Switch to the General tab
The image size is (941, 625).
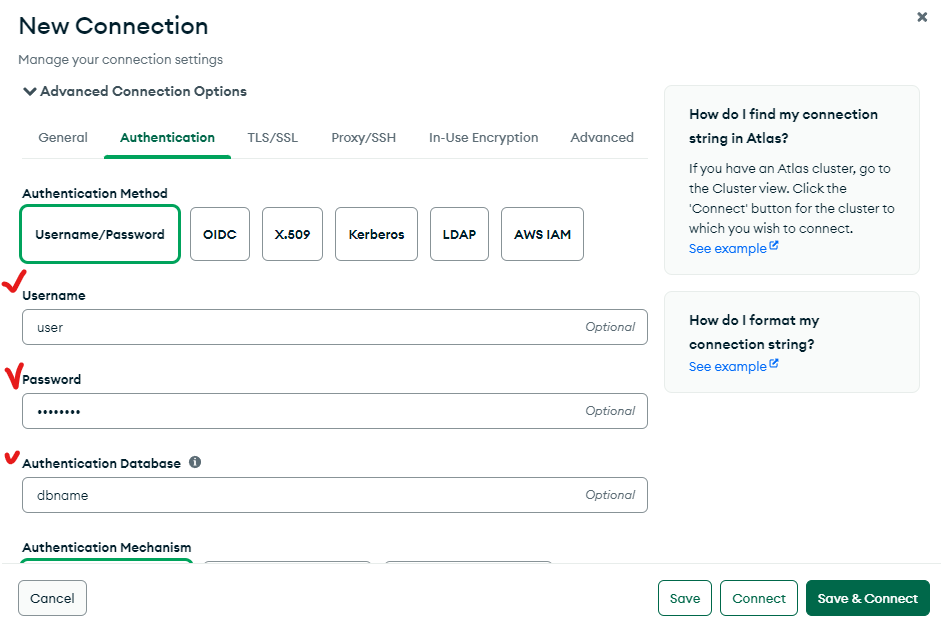pos(63,137)
